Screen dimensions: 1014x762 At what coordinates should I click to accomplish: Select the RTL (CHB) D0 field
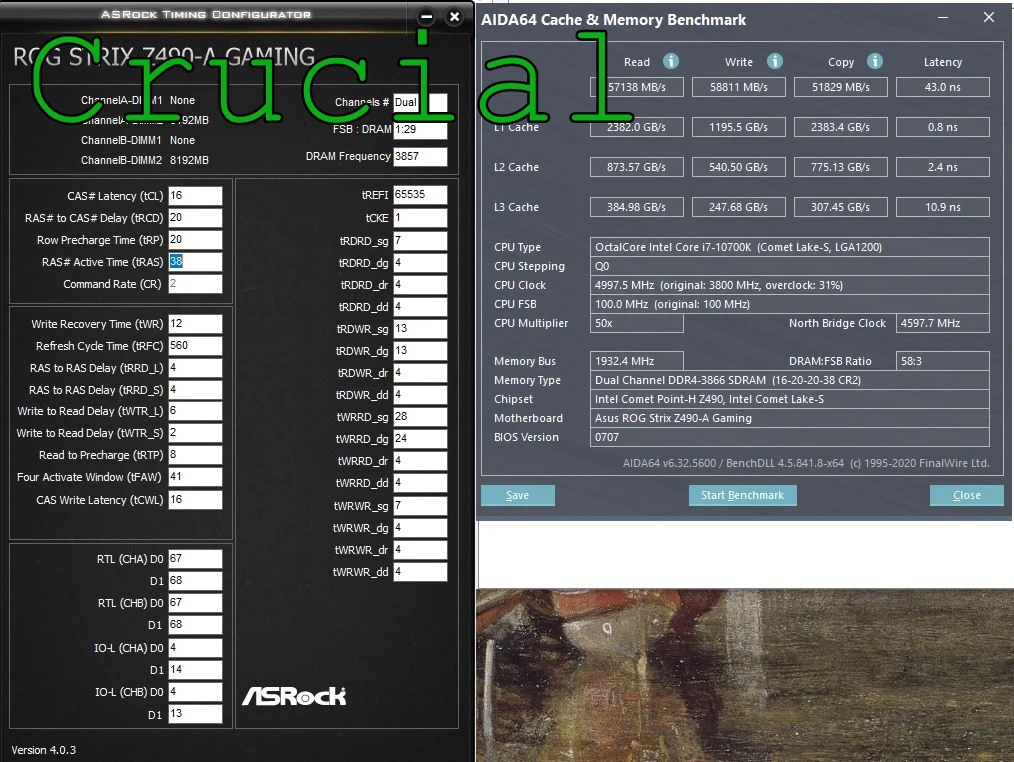coord(195,603)
